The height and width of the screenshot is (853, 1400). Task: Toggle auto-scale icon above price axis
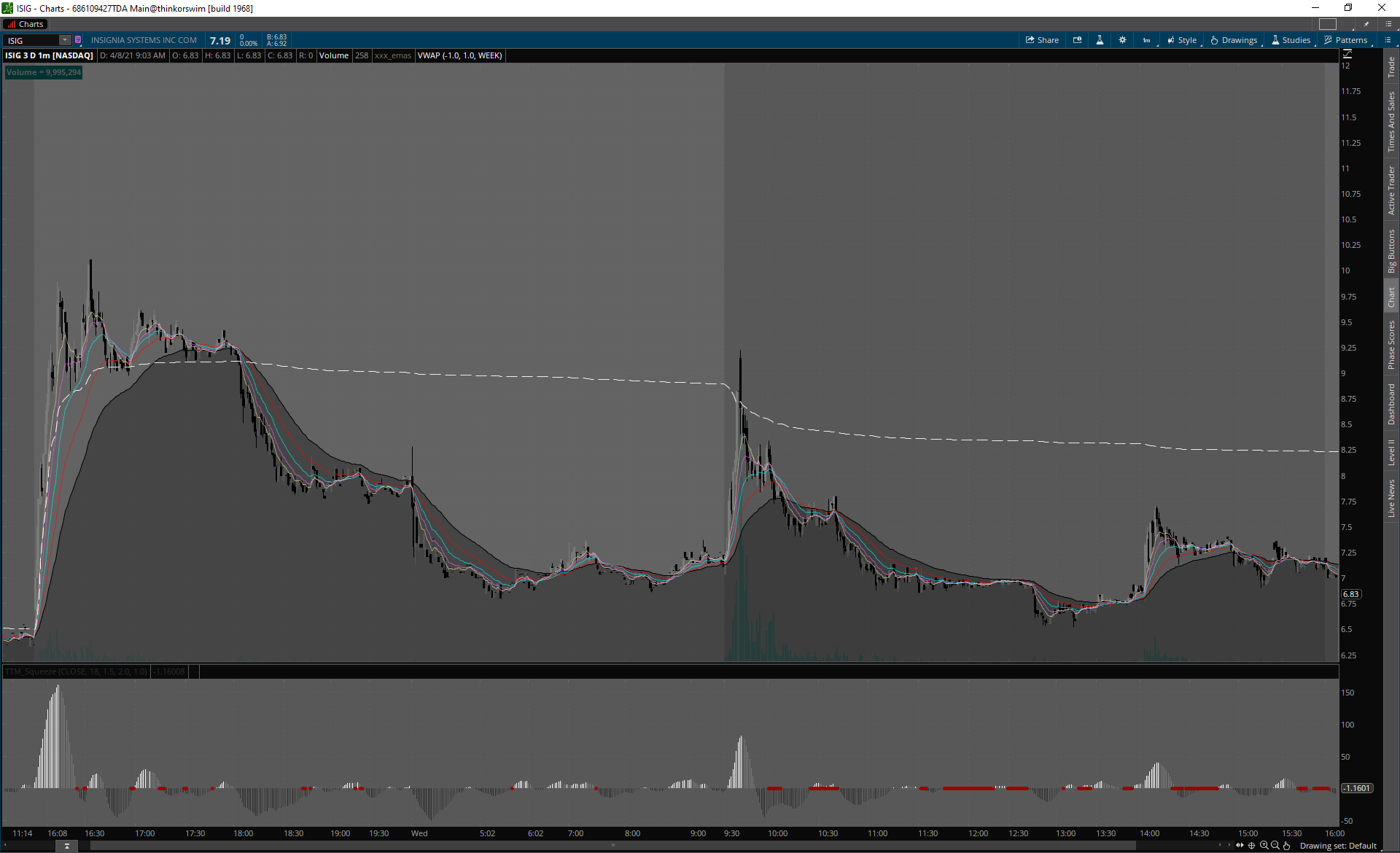[x=1347, y=54]
